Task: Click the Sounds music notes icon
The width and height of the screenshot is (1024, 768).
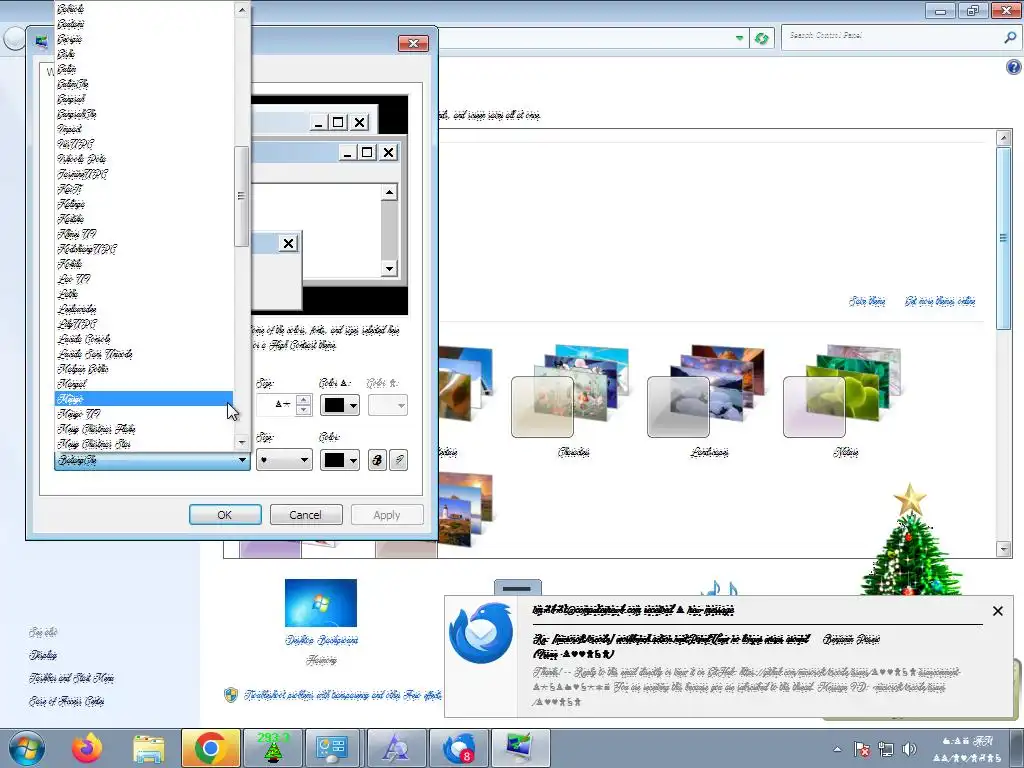Action: (x=720, y=587)
